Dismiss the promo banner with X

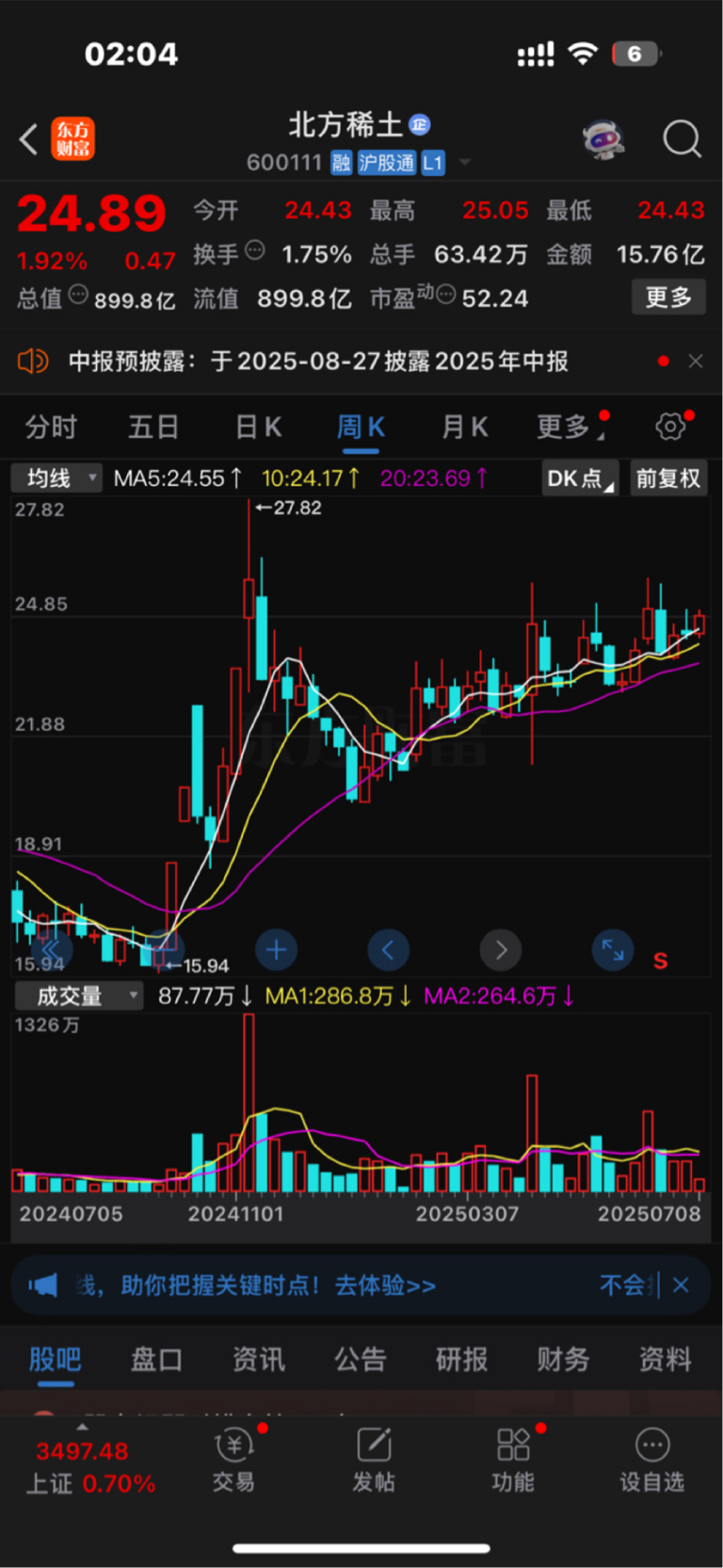[682, 1285]
